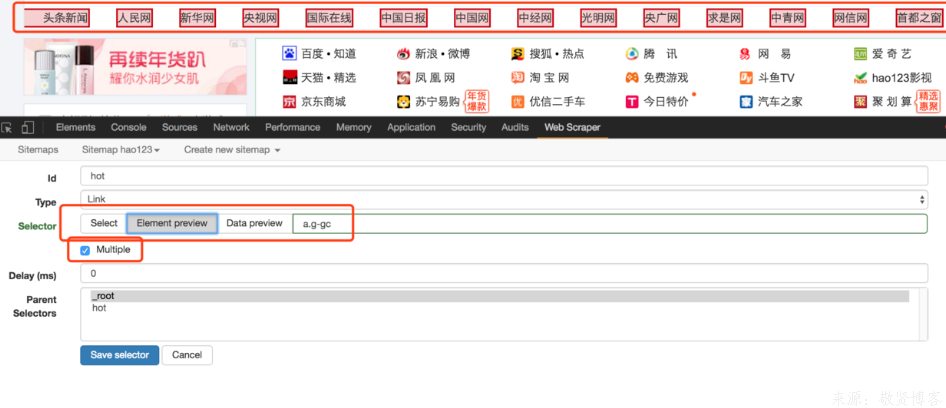Select _root in Parent Selectors list
The width and height of the screenshot is (946, 408).
point(500,296)
